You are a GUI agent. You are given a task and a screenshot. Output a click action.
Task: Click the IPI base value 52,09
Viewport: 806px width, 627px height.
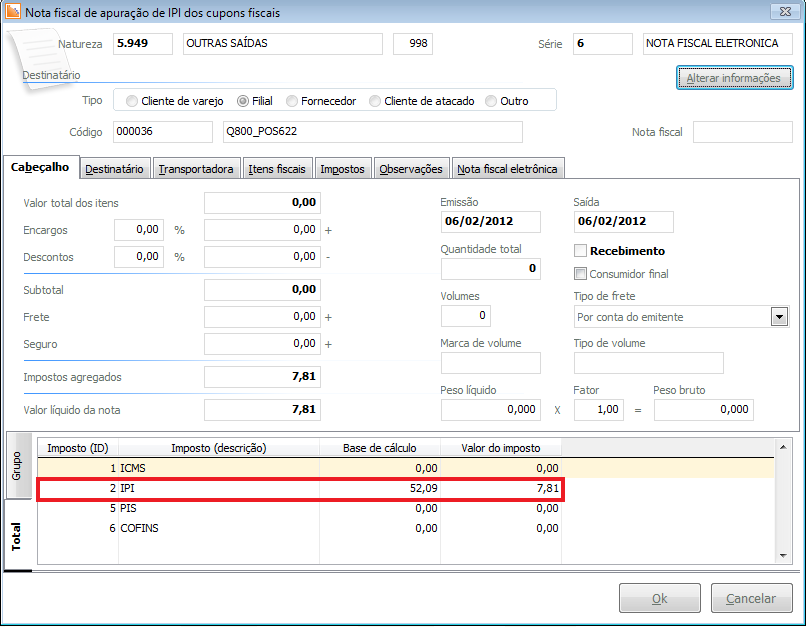coord(424,488)
